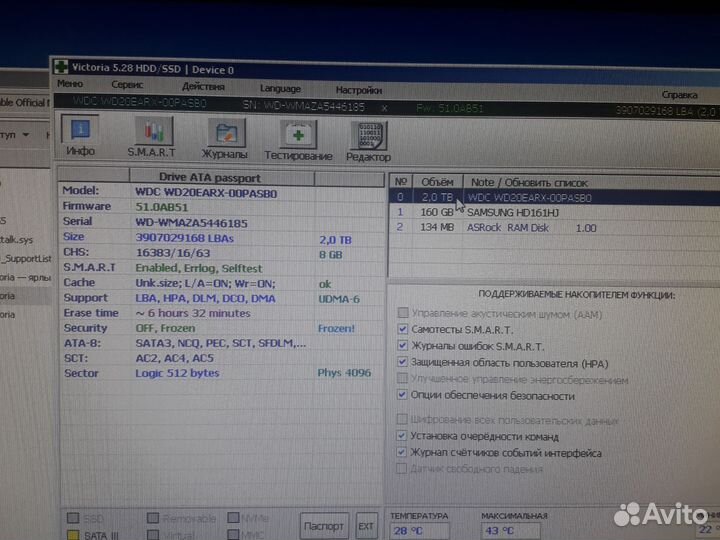This screenshot has width=720, height=540.
Task: Click the Drive ATA passport header
Action: (210, 178)
